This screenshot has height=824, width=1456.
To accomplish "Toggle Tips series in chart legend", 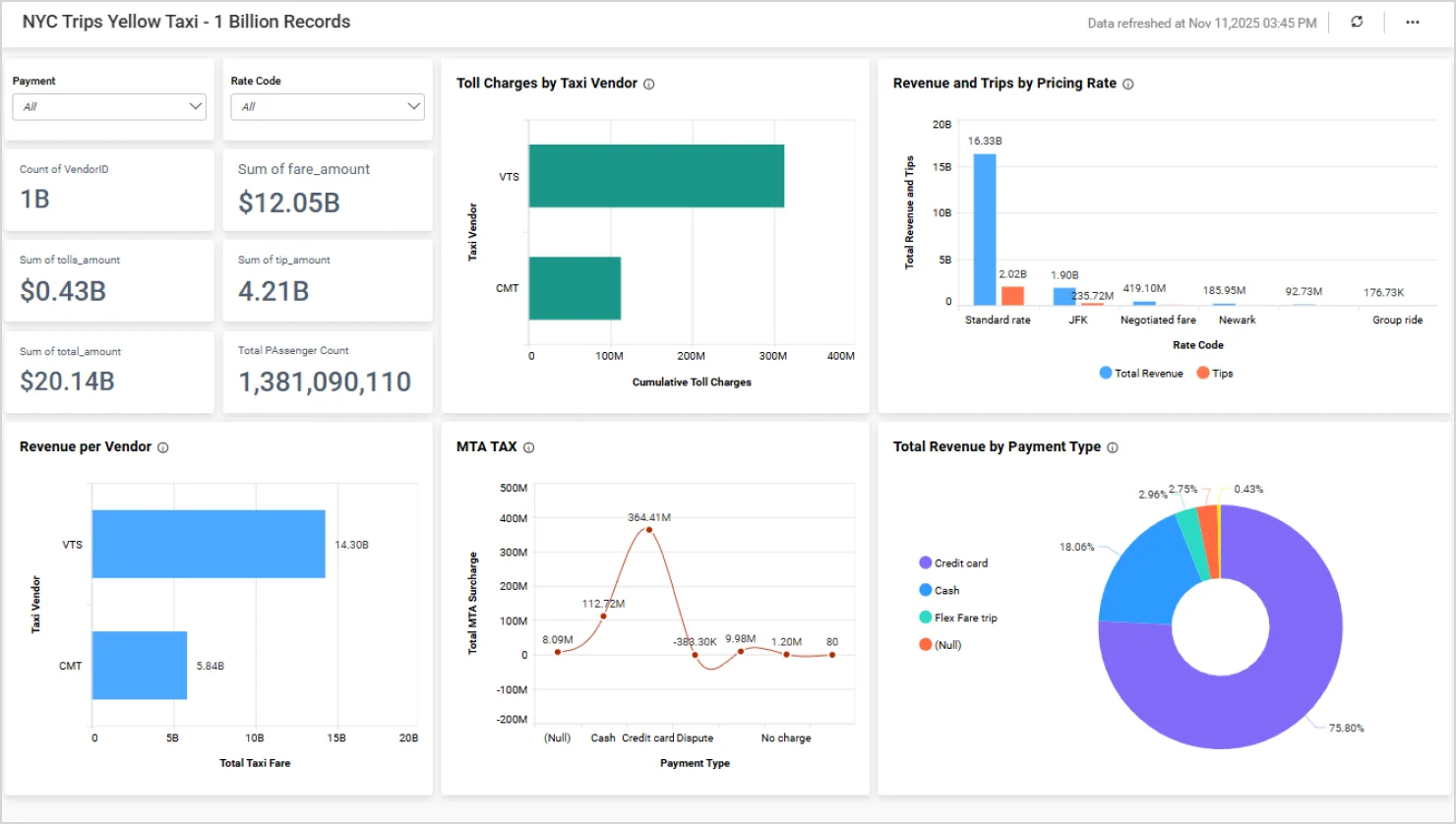I will click(x=1215, y=374).
